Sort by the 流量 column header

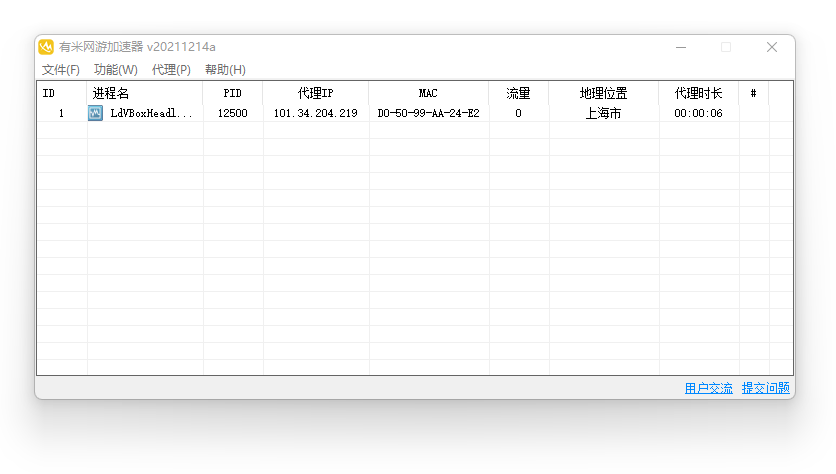[x=518, y=93]
